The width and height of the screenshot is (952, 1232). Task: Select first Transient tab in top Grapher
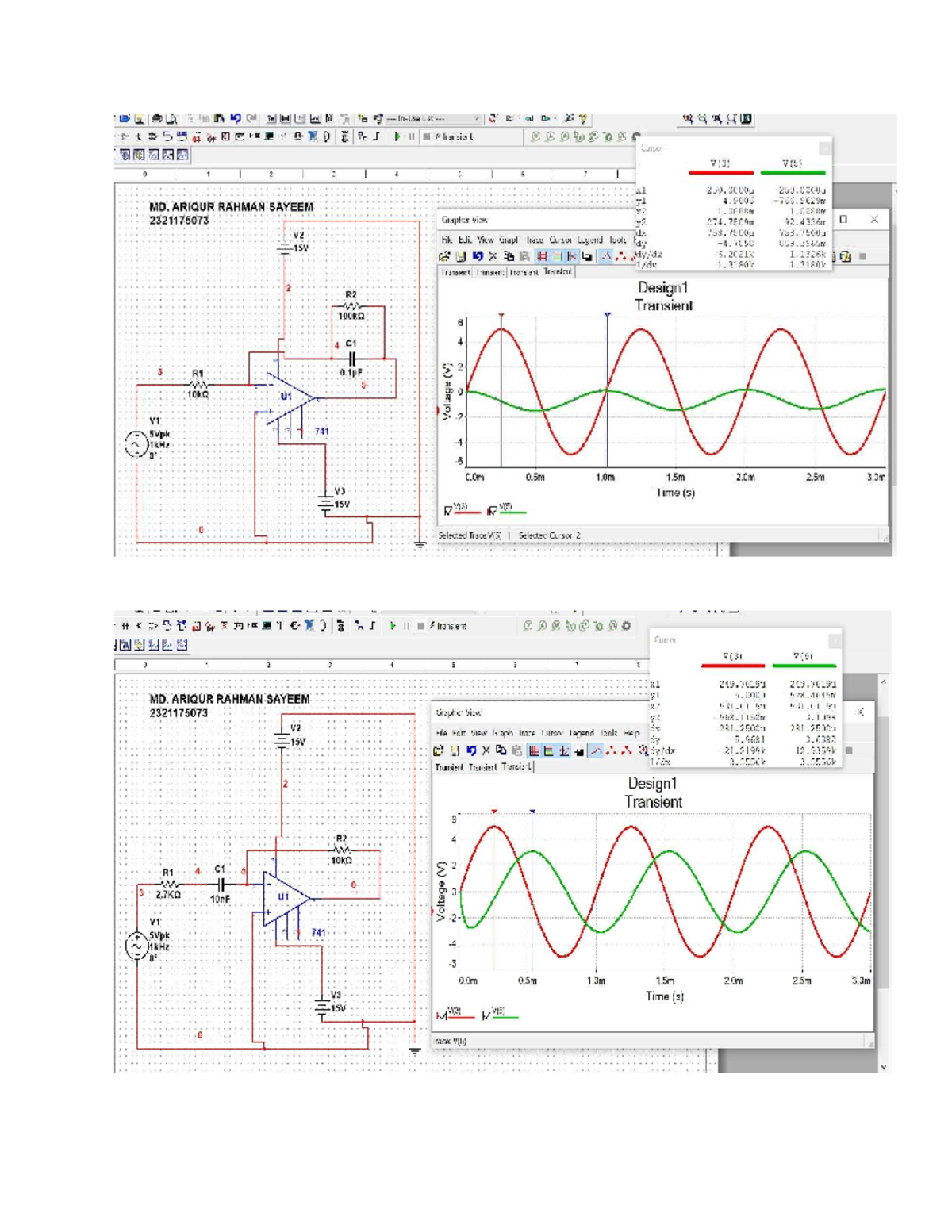click(x=455, y=272)
